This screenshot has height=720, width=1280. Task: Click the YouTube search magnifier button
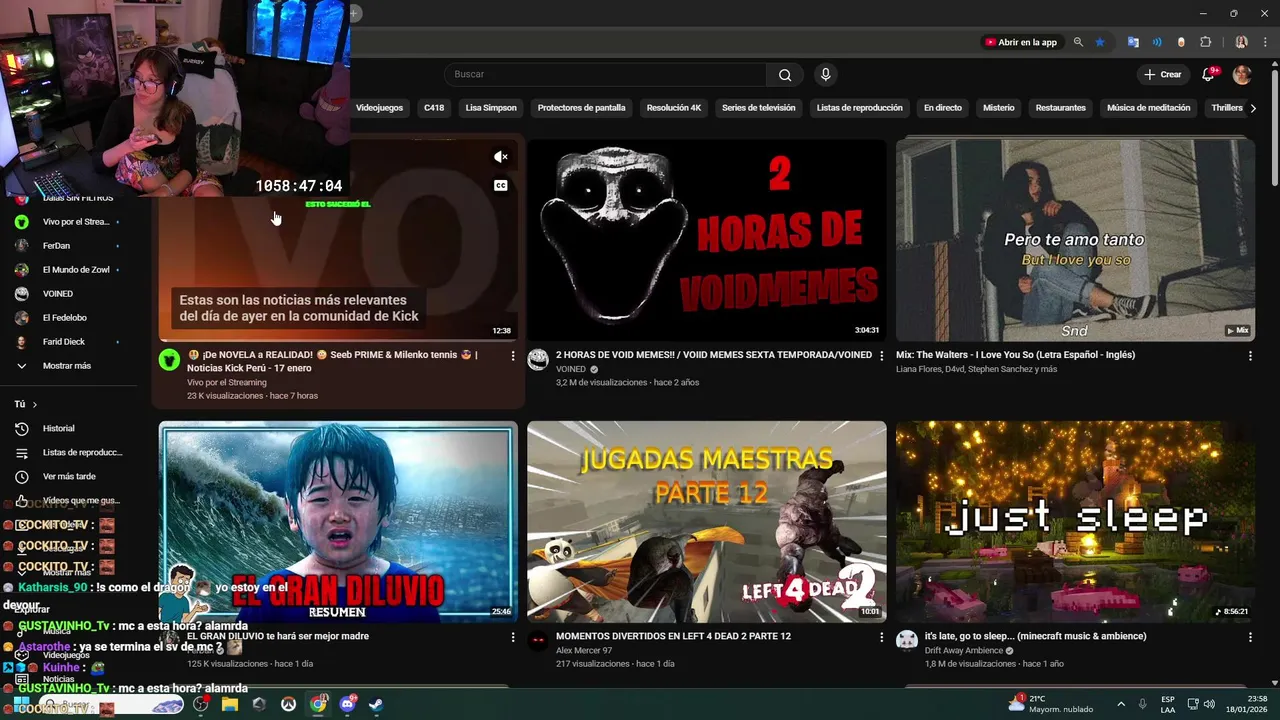785,75
